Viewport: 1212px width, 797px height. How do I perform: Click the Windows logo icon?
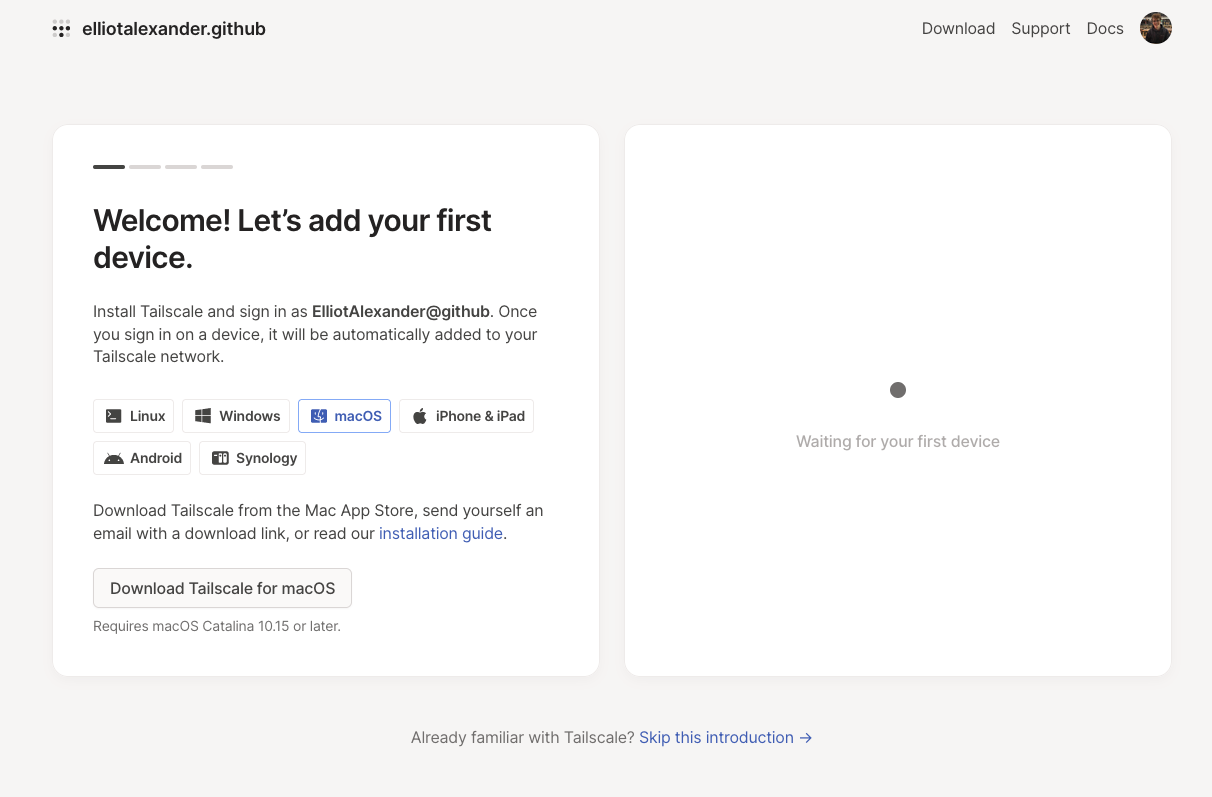[x=203, y=416]
